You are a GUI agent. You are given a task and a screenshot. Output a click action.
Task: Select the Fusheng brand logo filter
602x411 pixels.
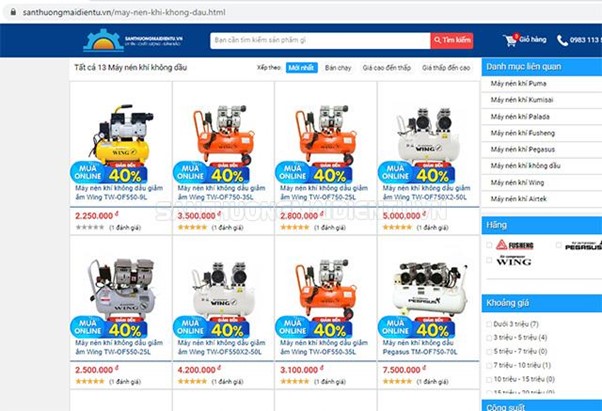[514, 245]
